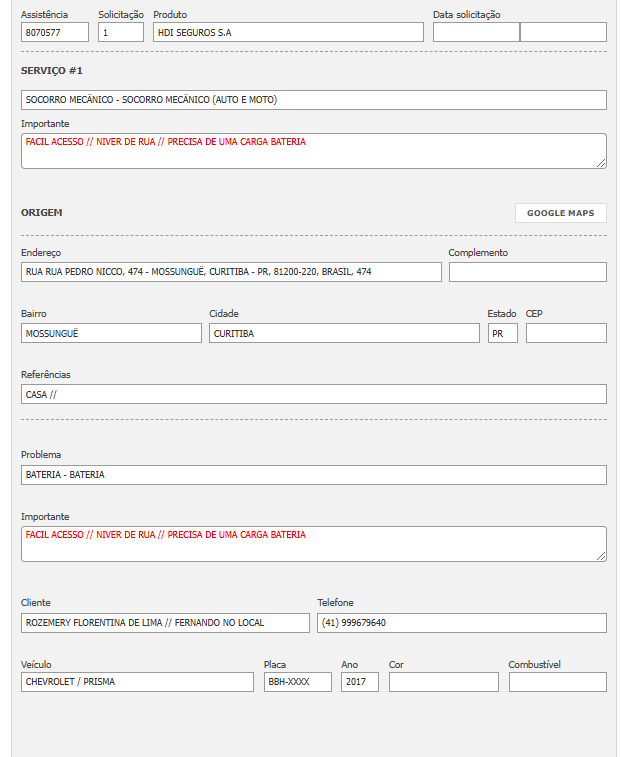Click the Assistência field with 8070577
Viewport: 620px width, 757px height.
(x=55, y=32)
